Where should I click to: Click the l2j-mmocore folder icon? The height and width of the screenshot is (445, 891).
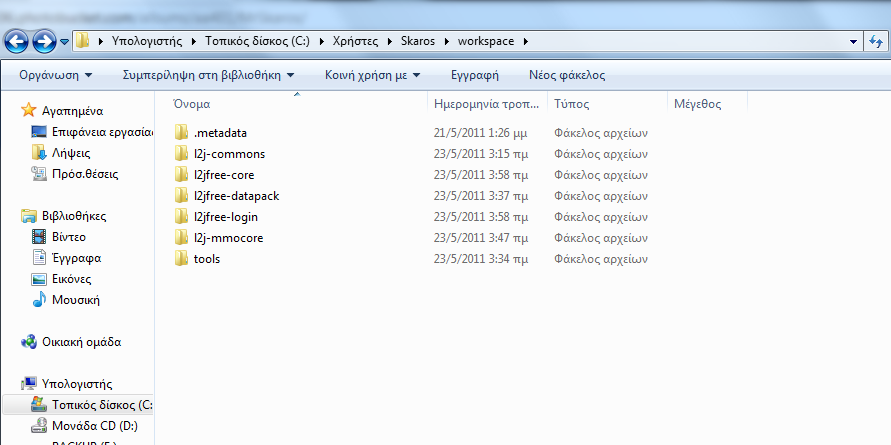[181, 238]
